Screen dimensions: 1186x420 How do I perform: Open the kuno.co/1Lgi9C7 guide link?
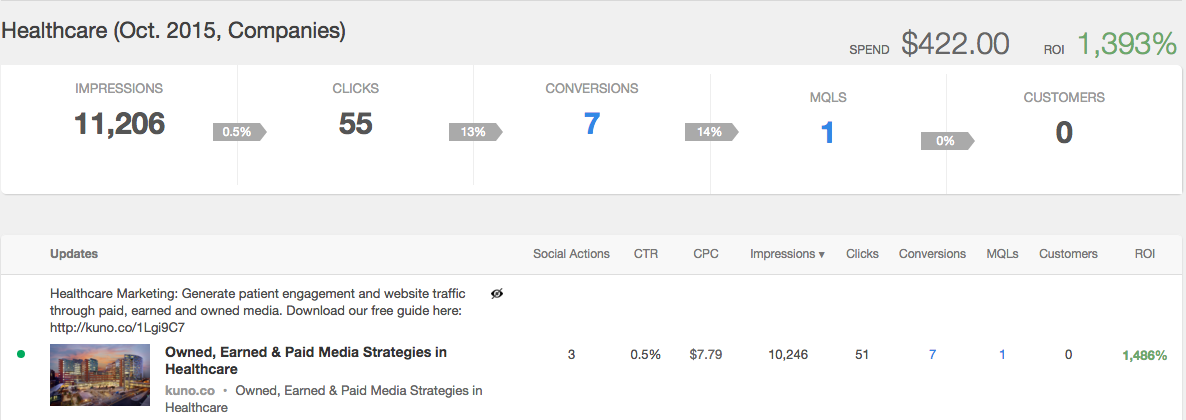117,327
